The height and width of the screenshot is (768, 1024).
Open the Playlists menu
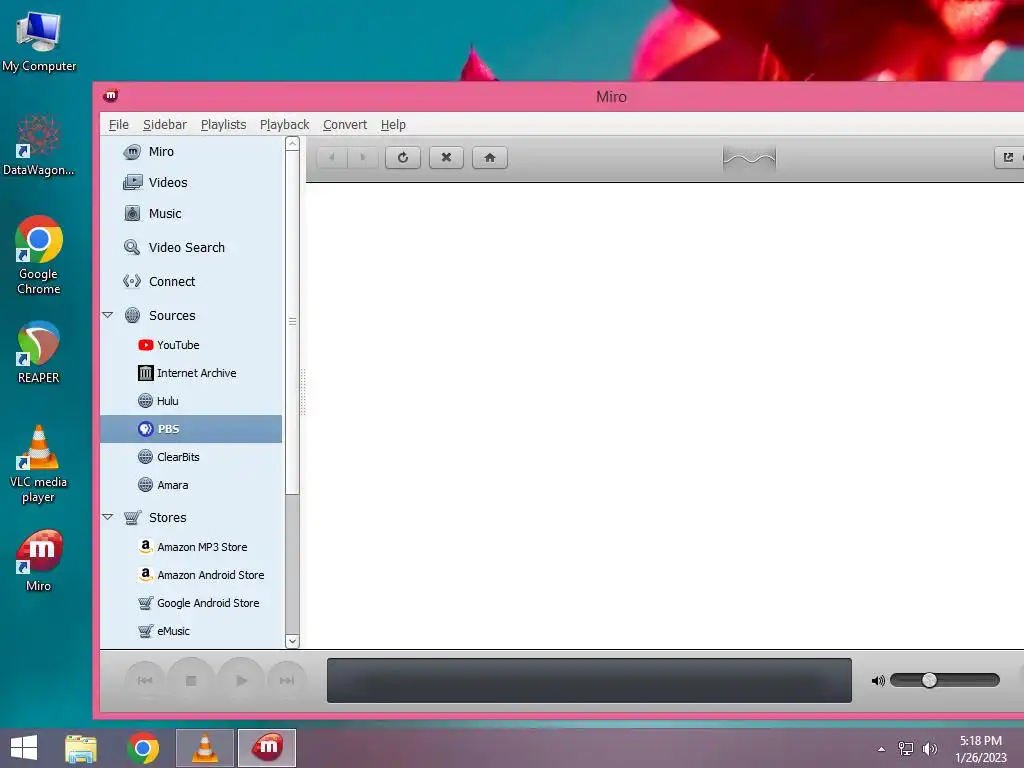tap(223, 125)
